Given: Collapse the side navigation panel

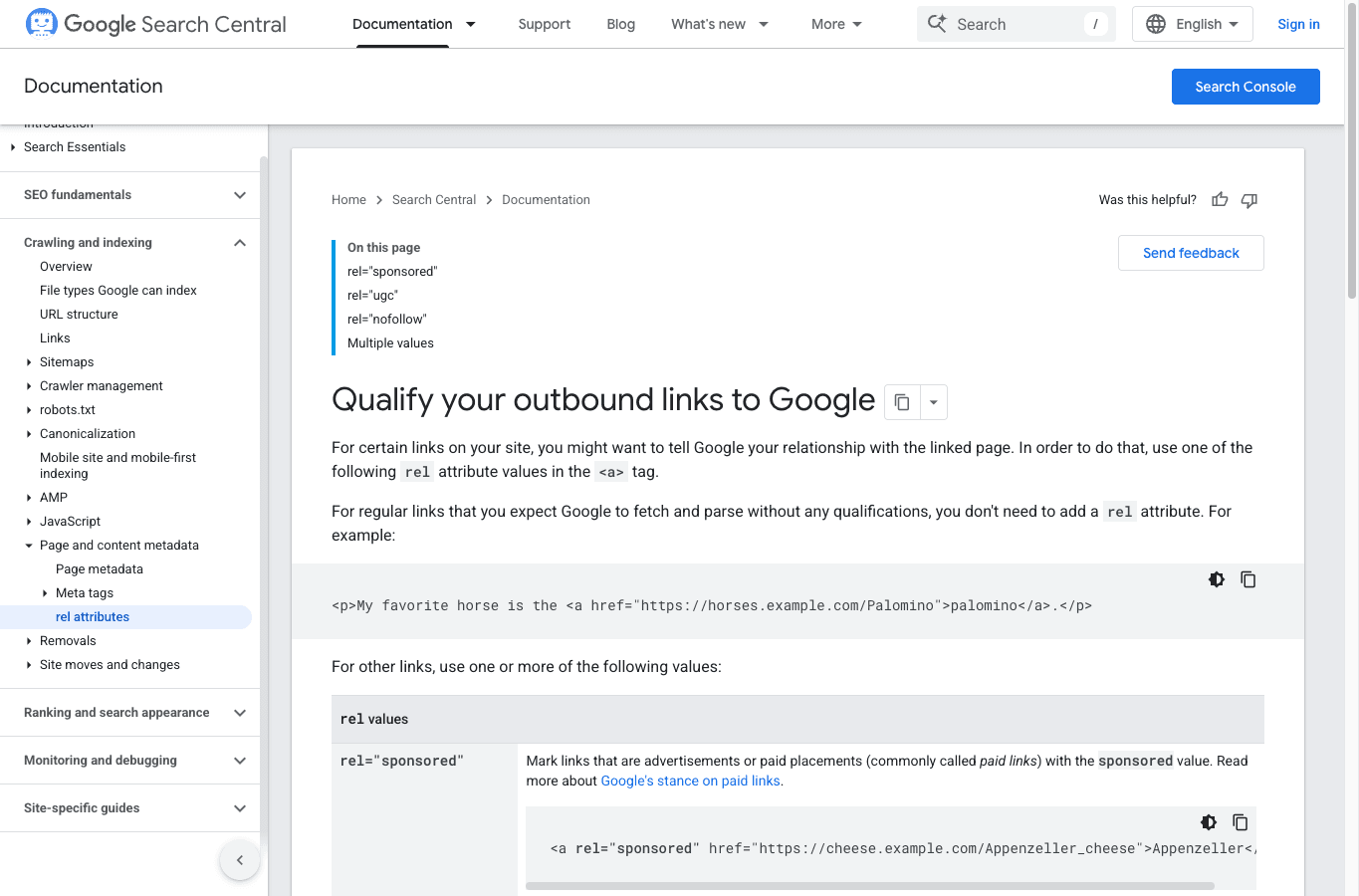Looking at the screenshot, I should click(240, 860).
